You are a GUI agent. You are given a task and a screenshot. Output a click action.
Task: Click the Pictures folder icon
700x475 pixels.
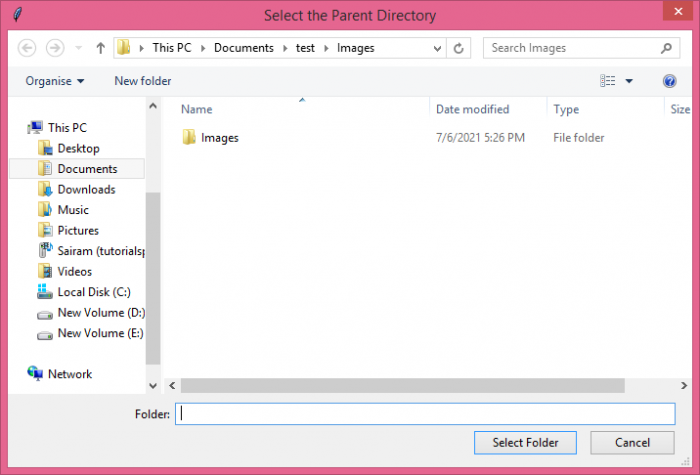[x=45, y=230]
